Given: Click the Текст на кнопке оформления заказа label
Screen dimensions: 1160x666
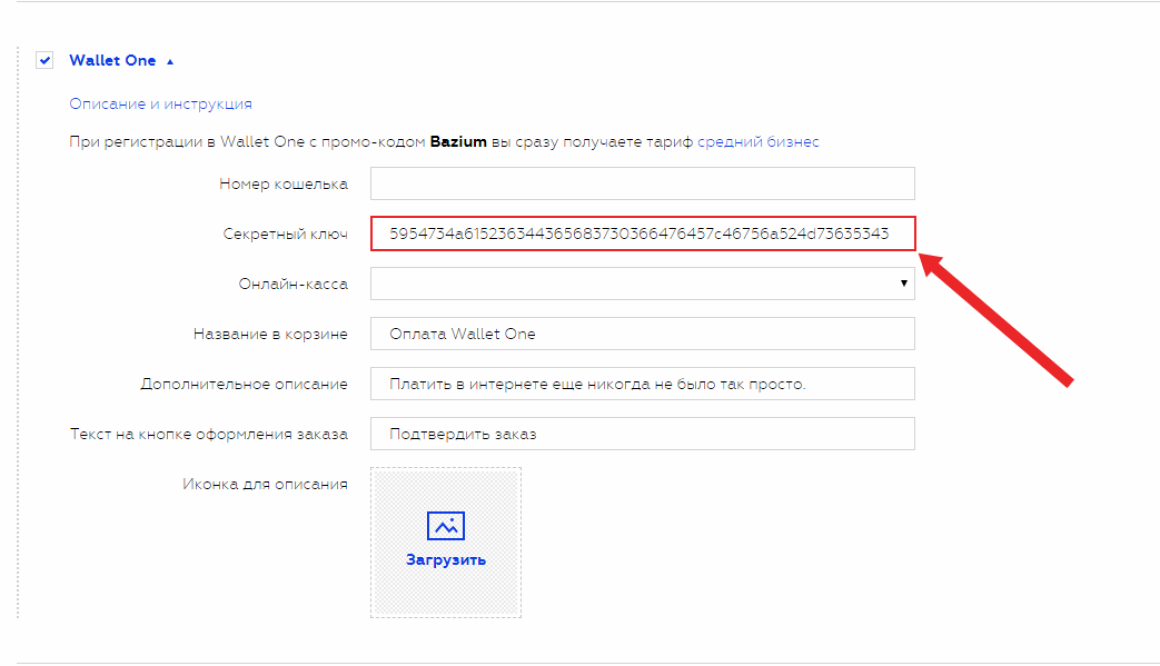Looking at the screenshot, I should (209, 434).
